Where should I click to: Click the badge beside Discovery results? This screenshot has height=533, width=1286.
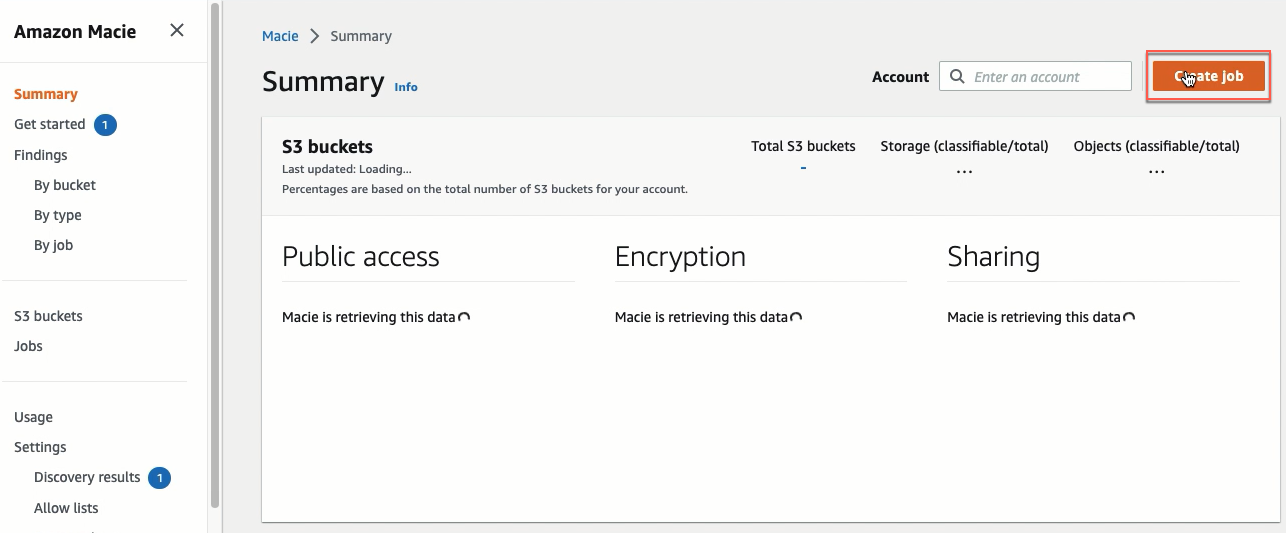[159, 478]
